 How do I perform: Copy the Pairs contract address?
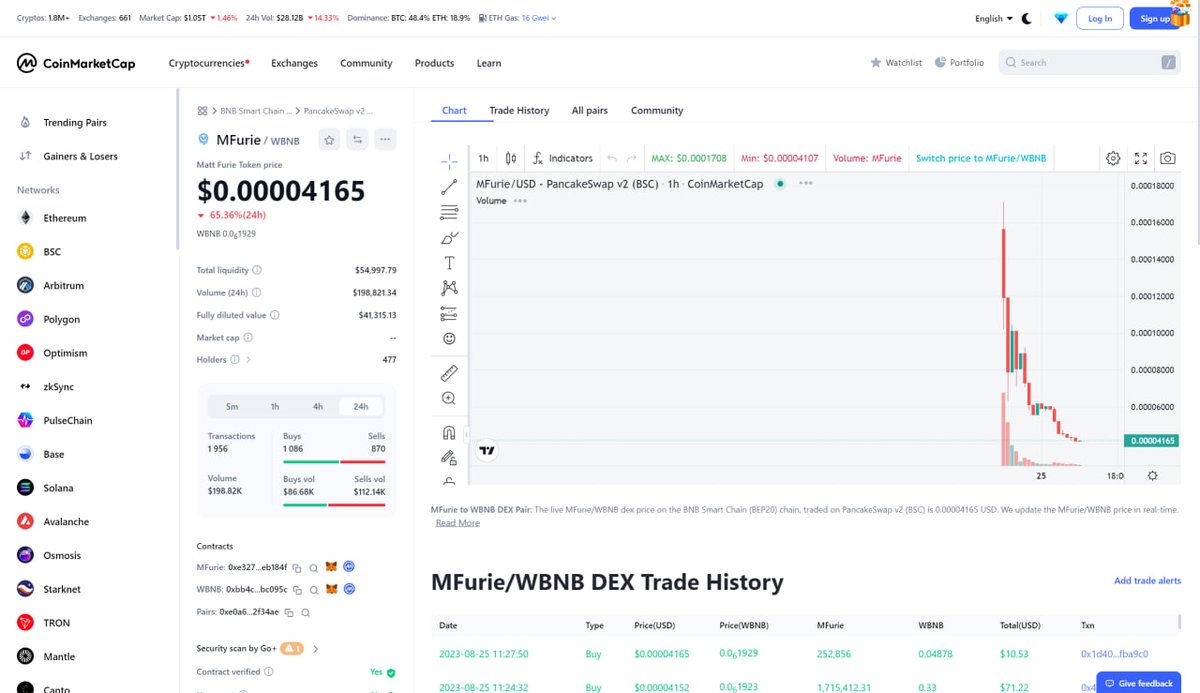(288, 612)
